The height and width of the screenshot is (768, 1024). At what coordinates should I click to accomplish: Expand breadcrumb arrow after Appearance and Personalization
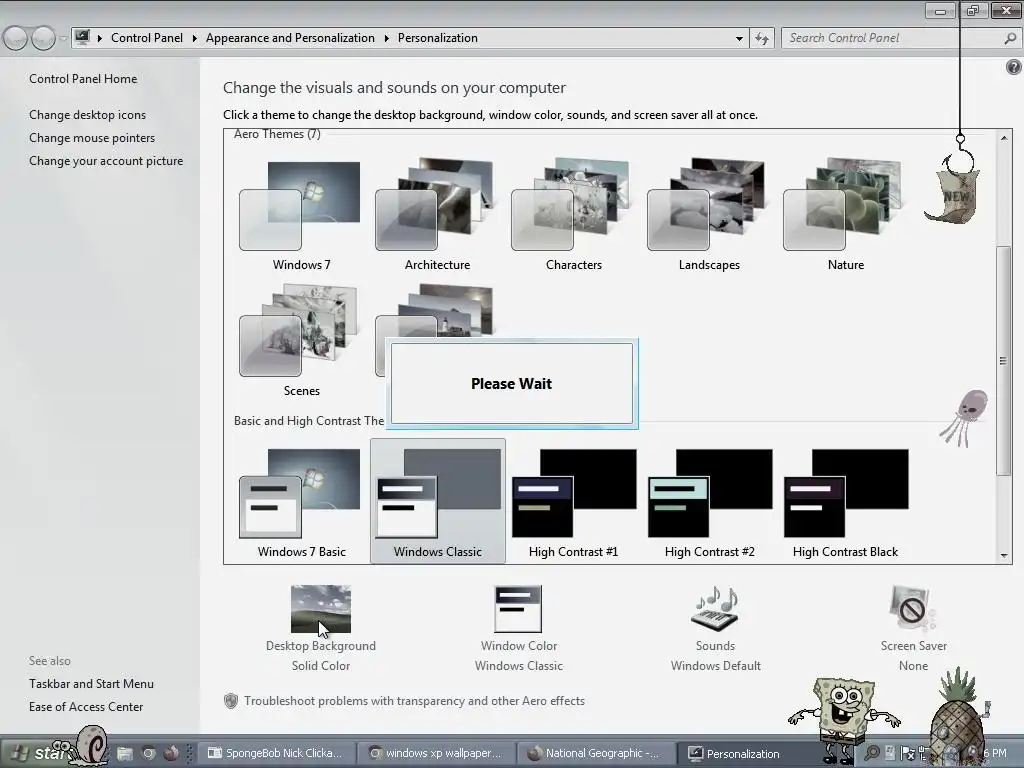(x=386, y=39)
